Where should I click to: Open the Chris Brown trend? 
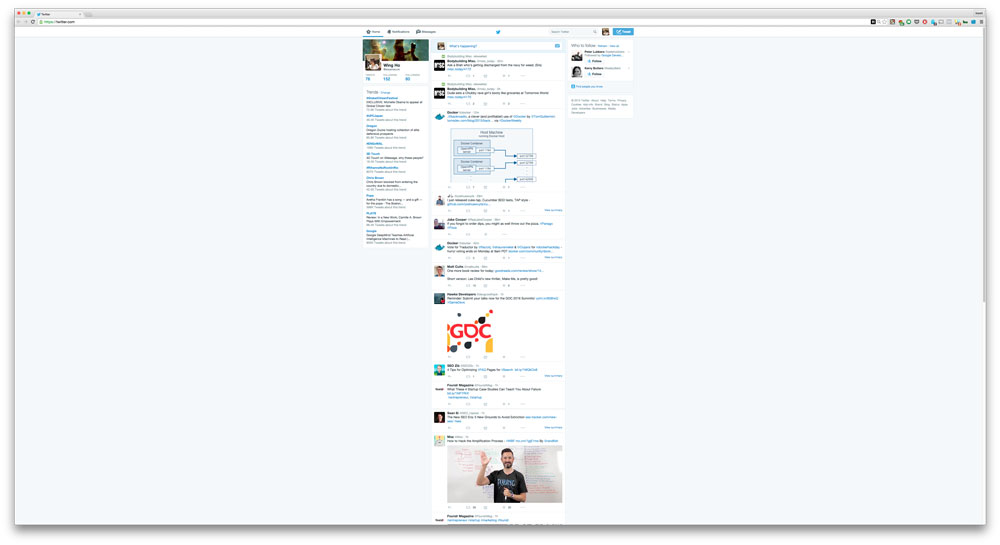pyautogui.click(x=375, y=178)
